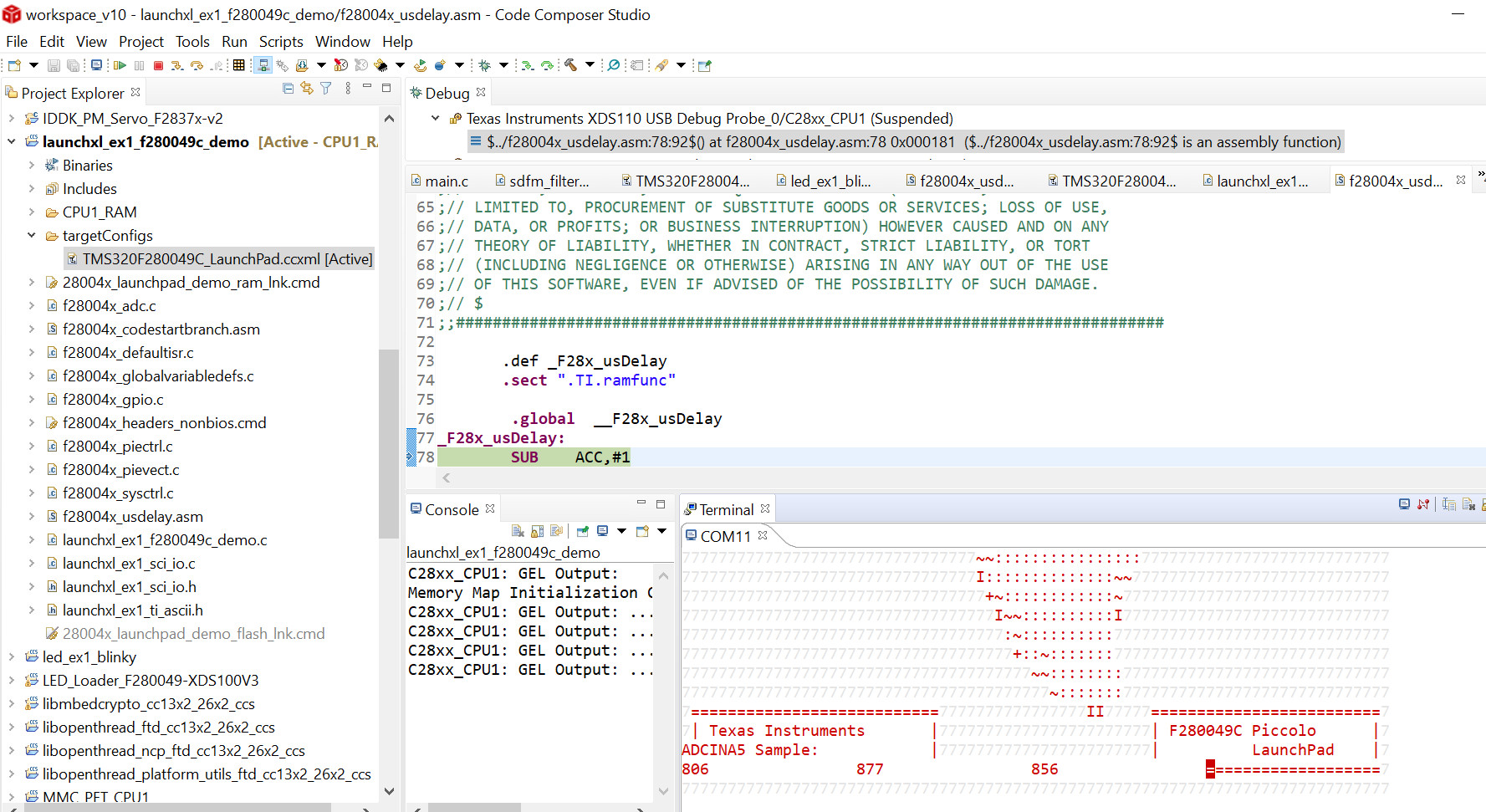Collapse all in Project Explorer

(x=289, y=89)
